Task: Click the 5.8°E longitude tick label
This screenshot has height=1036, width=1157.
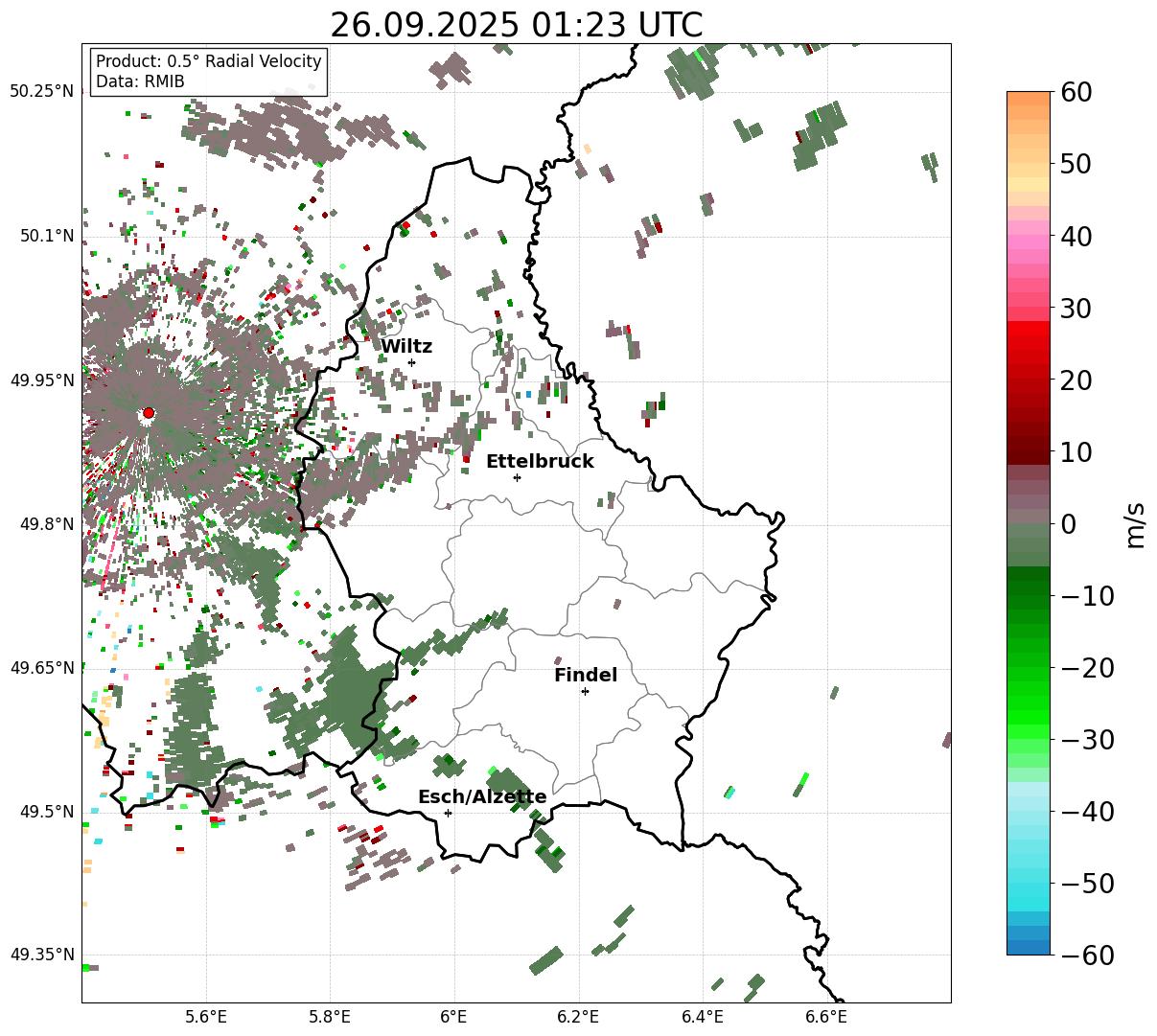Action: tap(330, 1016)
